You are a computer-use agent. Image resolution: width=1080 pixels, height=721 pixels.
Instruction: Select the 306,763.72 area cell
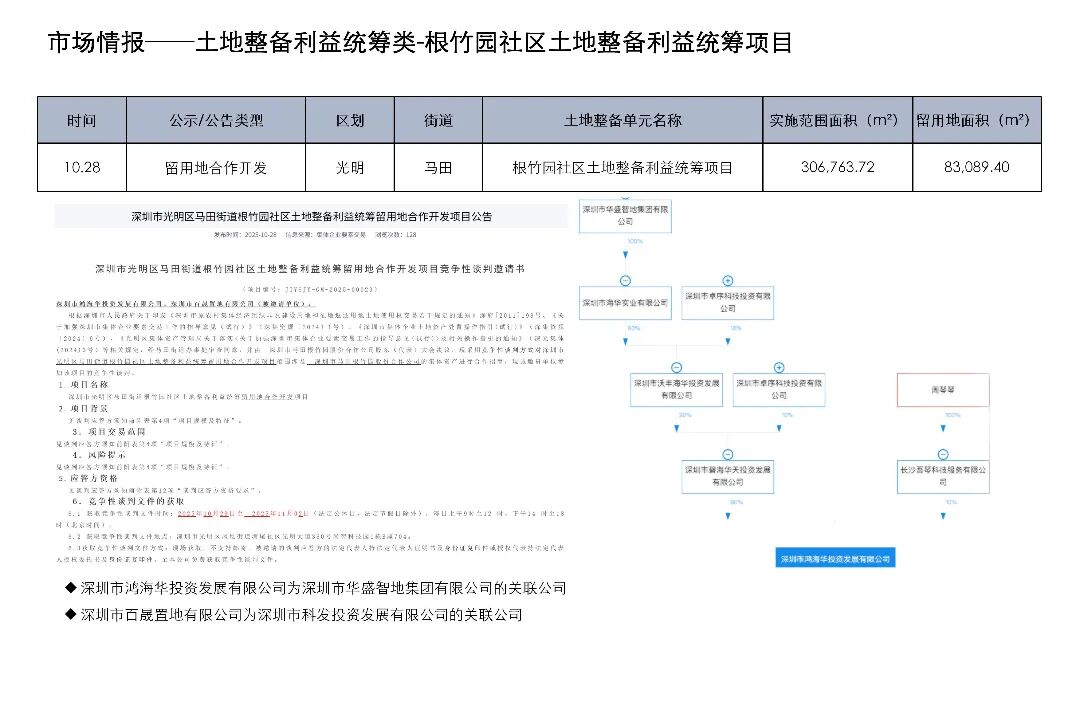837,167
